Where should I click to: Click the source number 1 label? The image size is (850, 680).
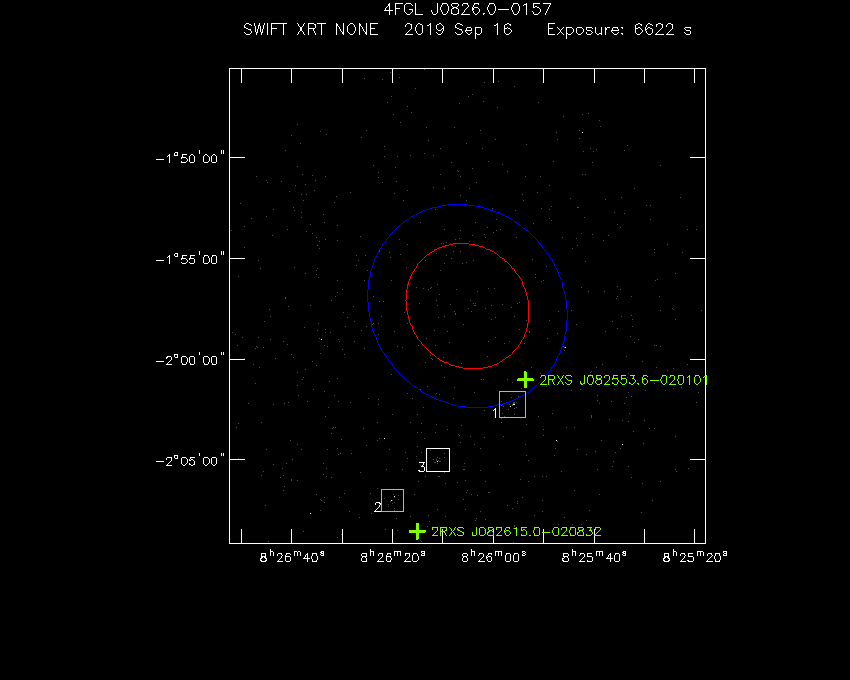point(495,413)
